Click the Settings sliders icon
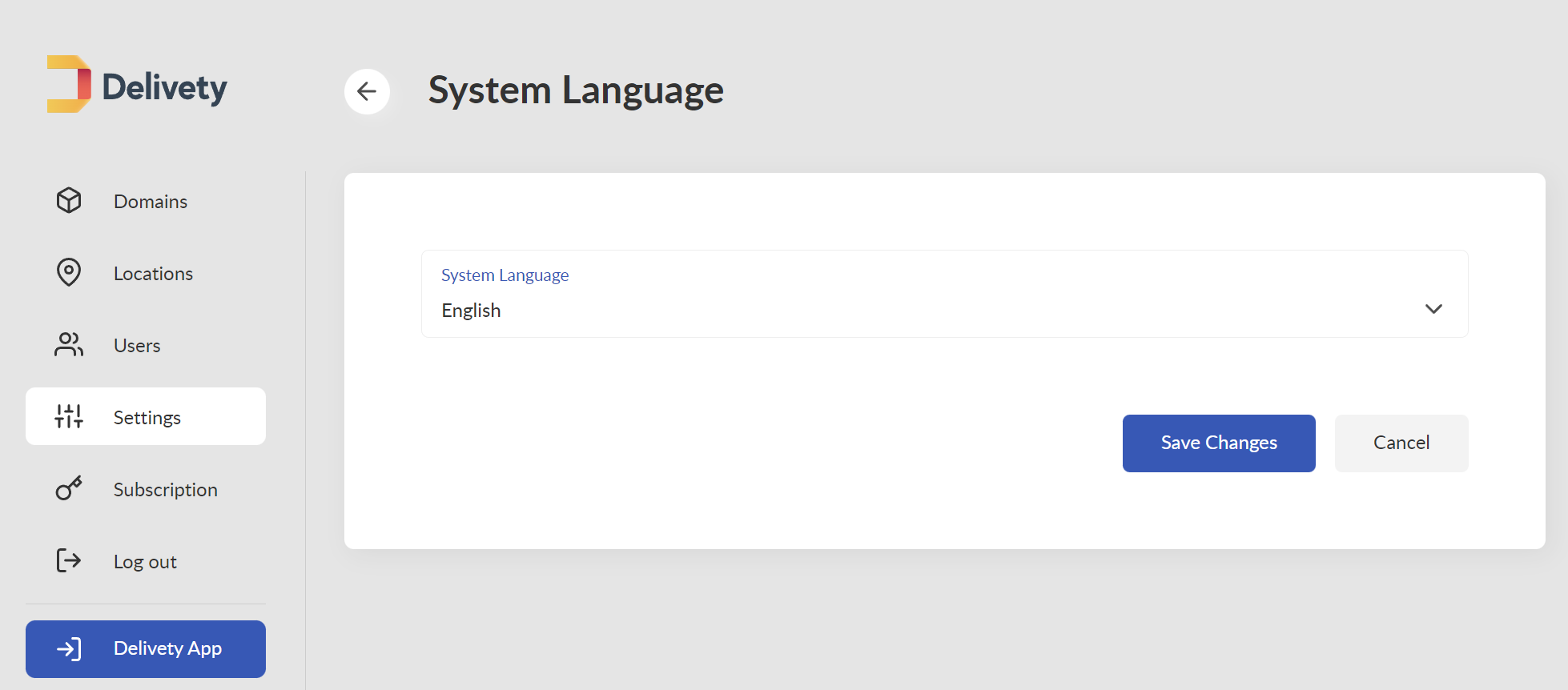1568x690 pixels. click(69, 416)
